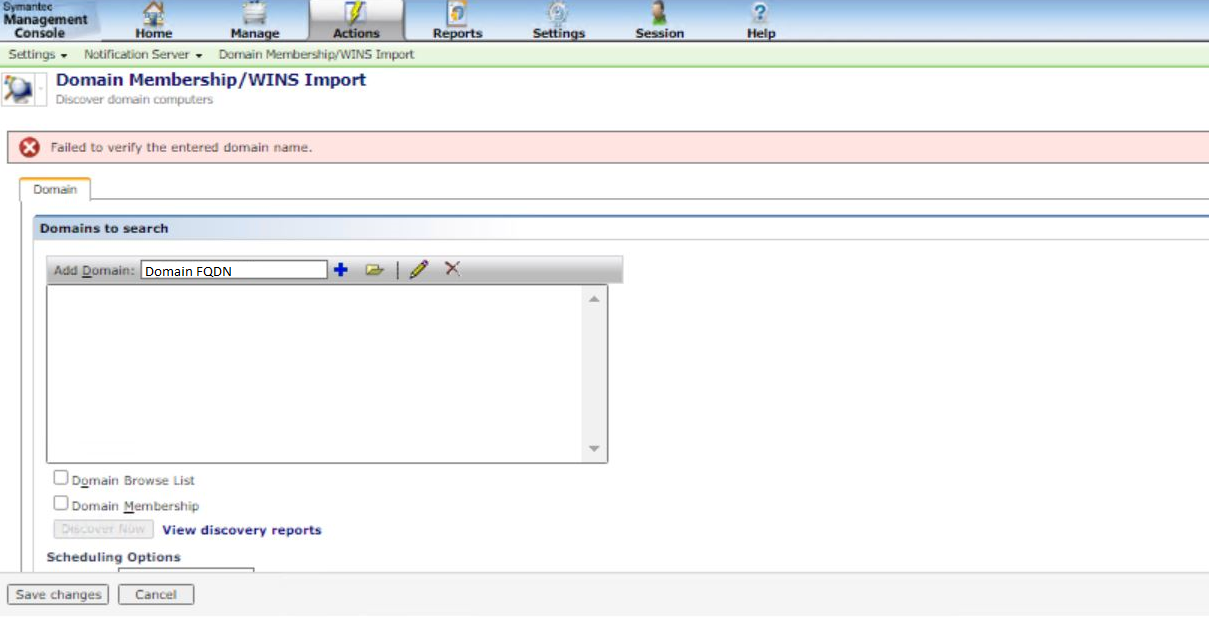Browse domains with the folder icon
Screen dimensions: 1209x617
[375, 270]
